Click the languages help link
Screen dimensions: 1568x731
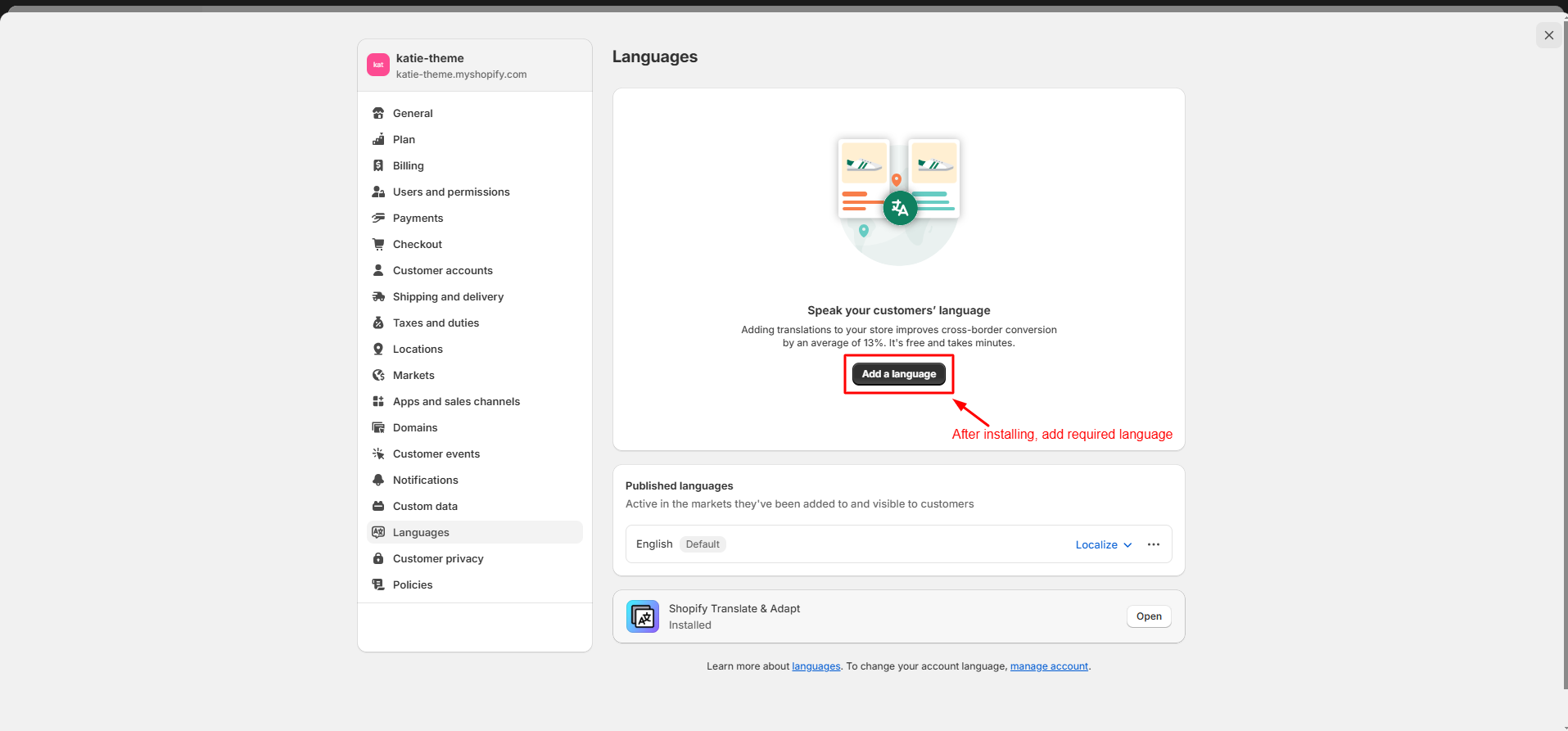(x=816, y=666)
